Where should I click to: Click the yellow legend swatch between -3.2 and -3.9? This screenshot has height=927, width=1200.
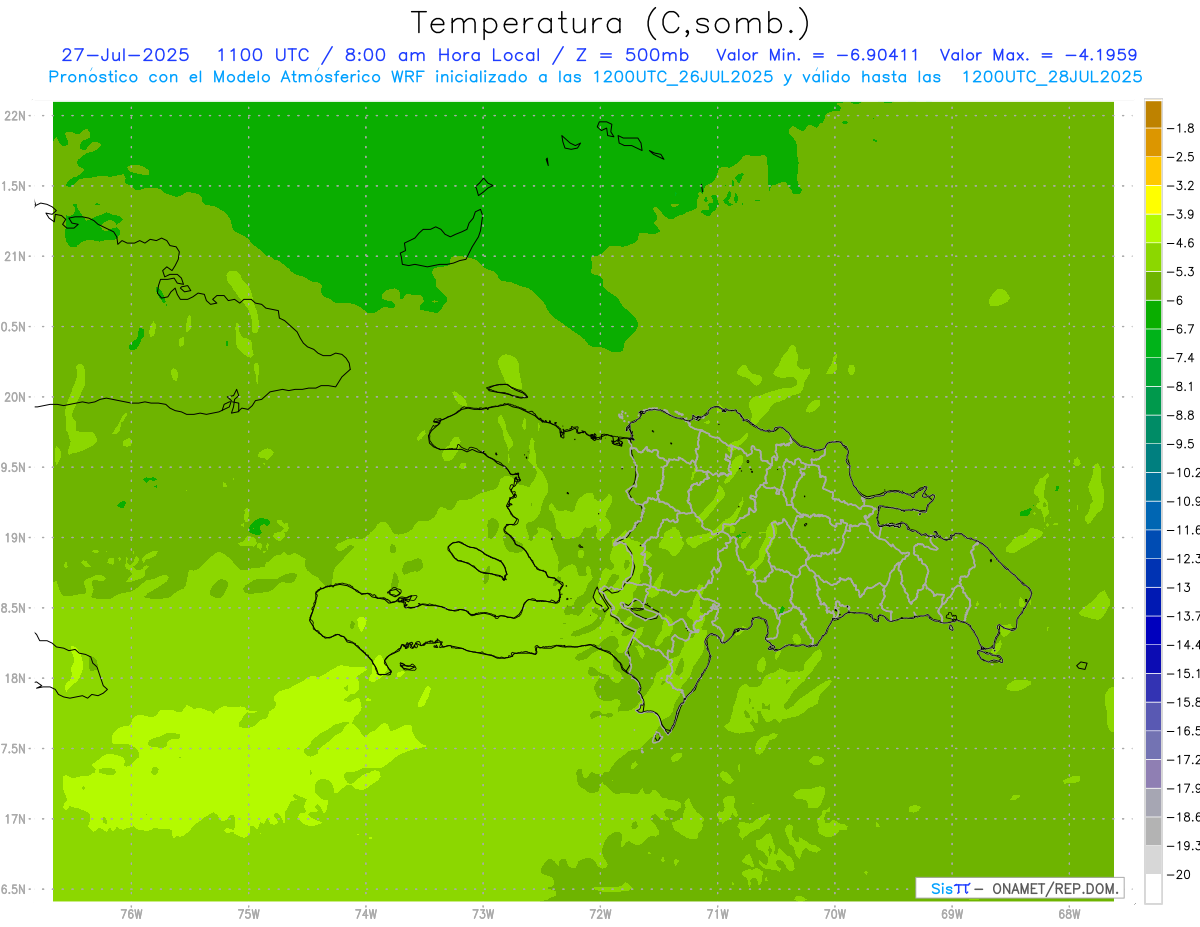[1153, 200]
